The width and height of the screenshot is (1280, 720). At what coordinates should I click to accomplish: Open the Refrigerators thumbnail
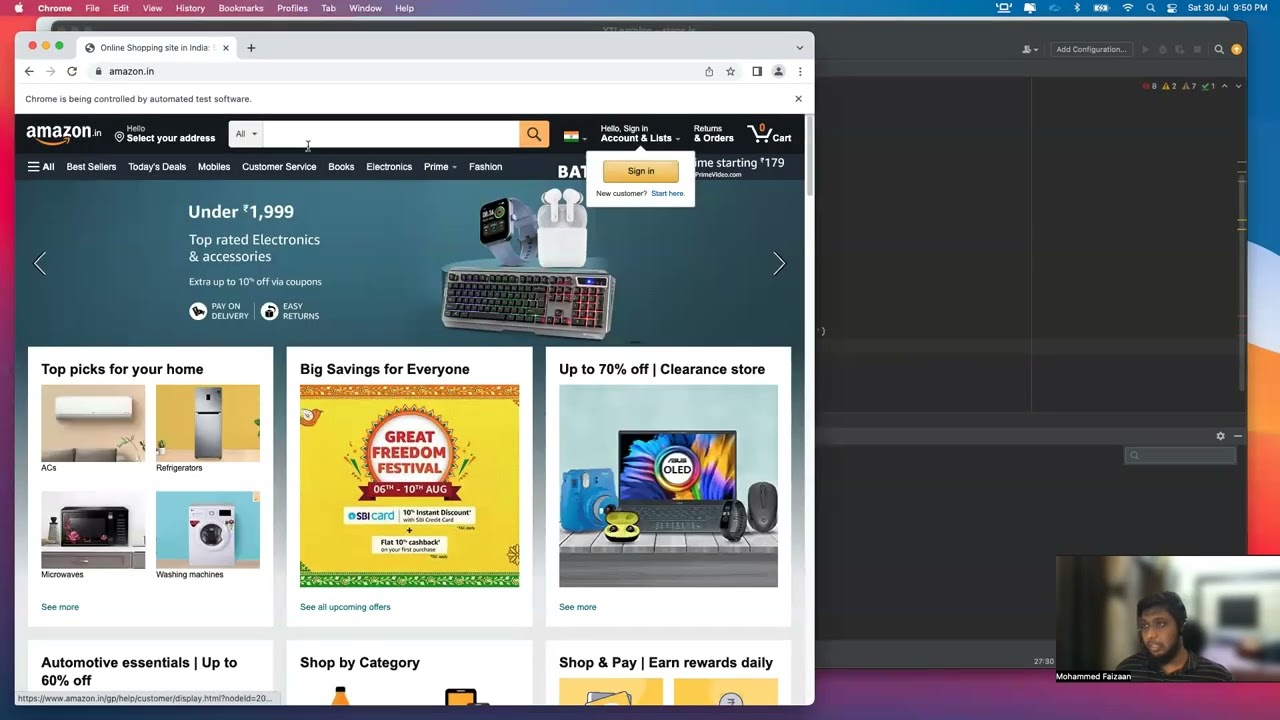click(x=207, y=423)
